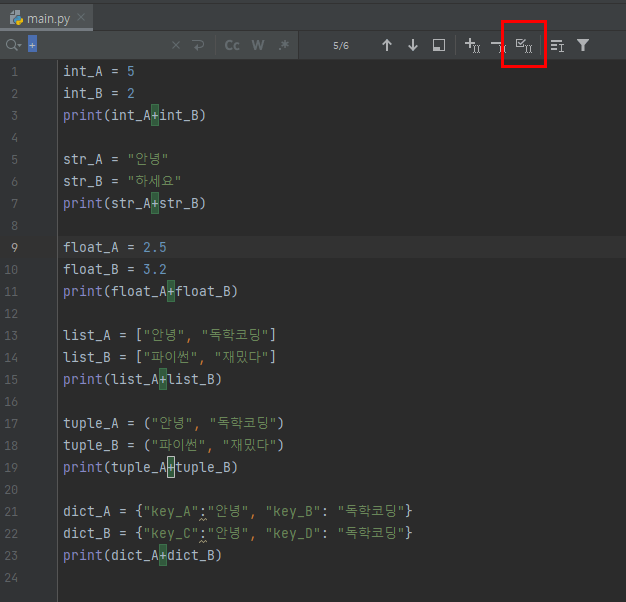Viewport: 626px width, 602px height.
Task: Toggle multiline search mode icon
Action: pyautogui.click(x=557, y=45)
